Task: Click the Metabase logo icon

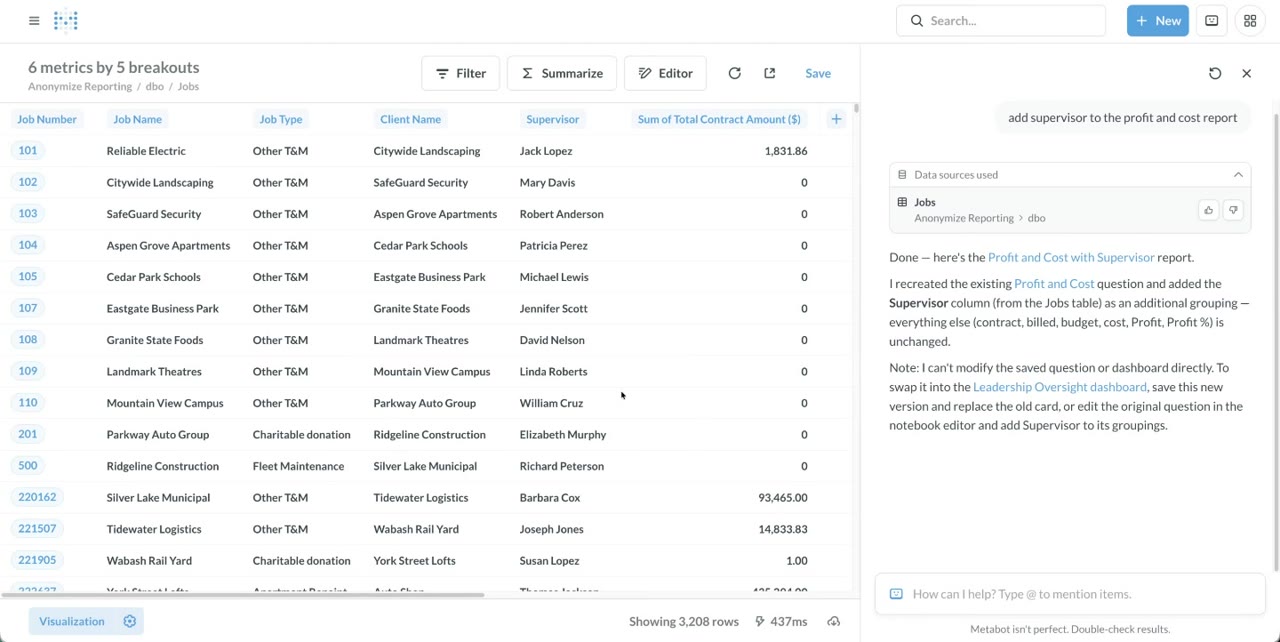Action: point(66,20)
